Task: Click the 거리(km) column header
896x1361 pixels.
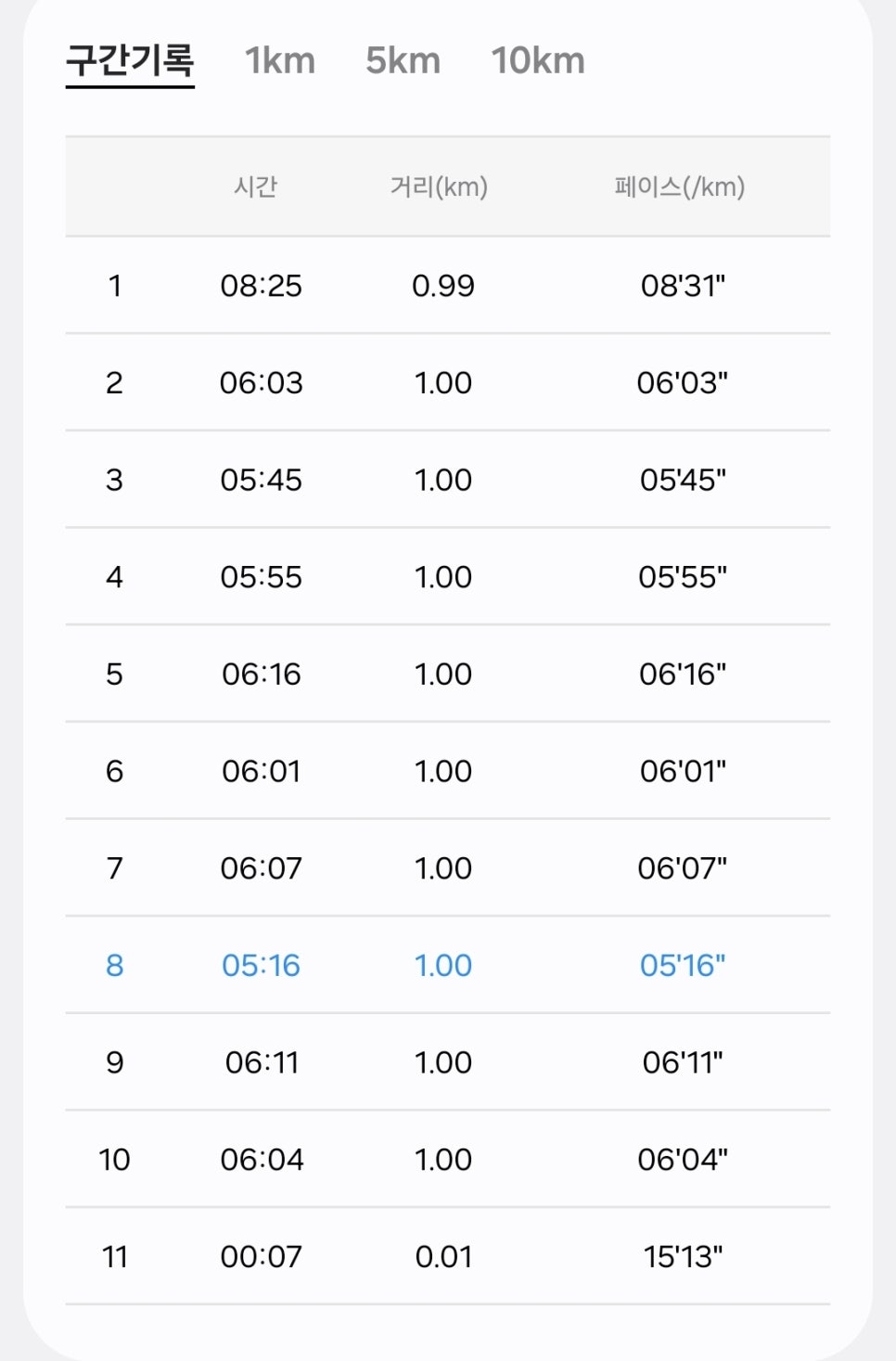Action: 439,186
